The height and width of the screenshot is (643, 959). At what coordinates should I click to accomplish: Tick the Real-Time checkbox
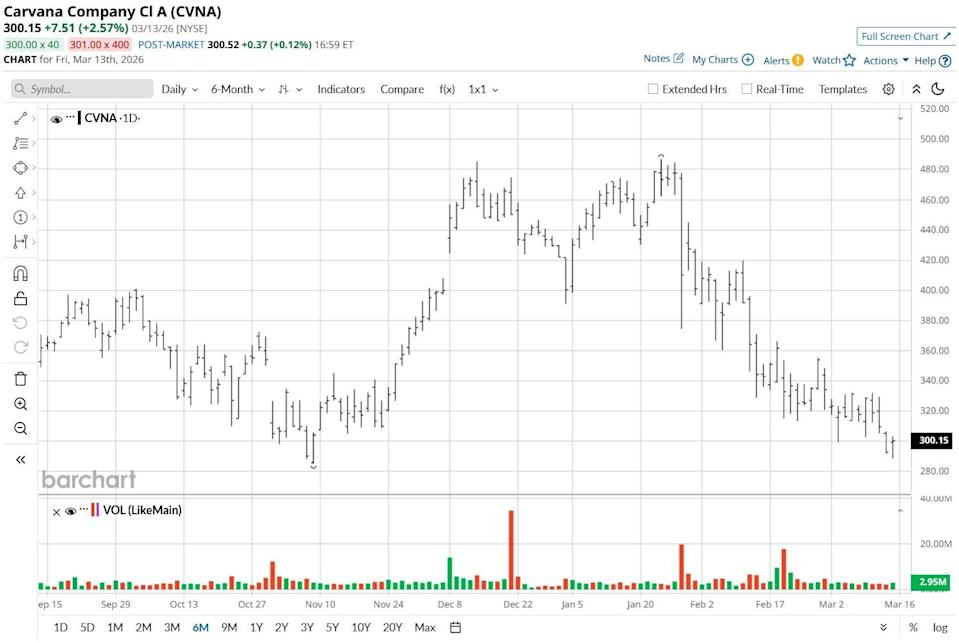(746, 89)
